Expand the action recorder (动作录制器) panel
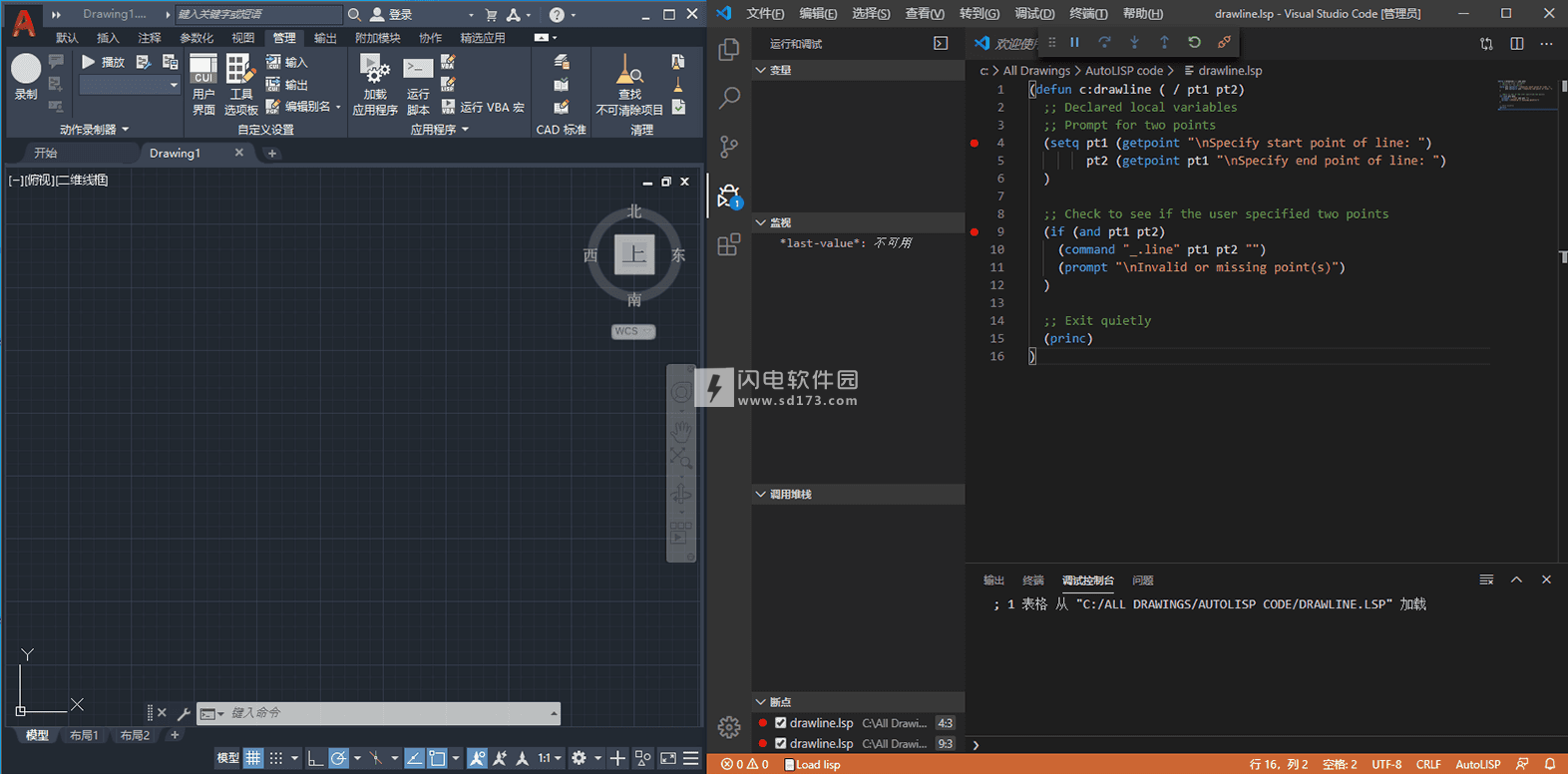 pyautogui.click(x=94, y=130)
